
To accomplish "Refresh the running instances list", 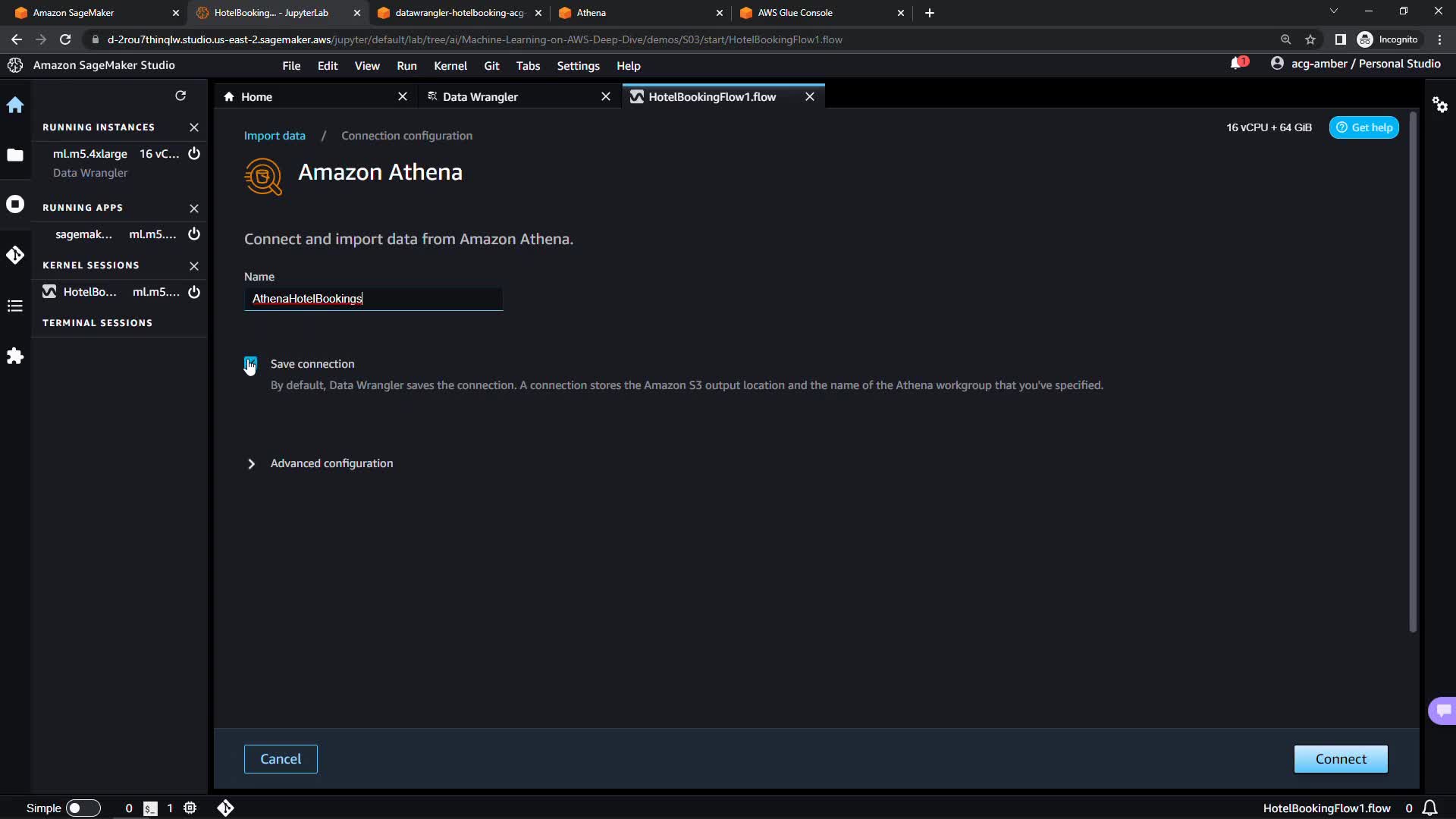I will [x=180, y=96].
